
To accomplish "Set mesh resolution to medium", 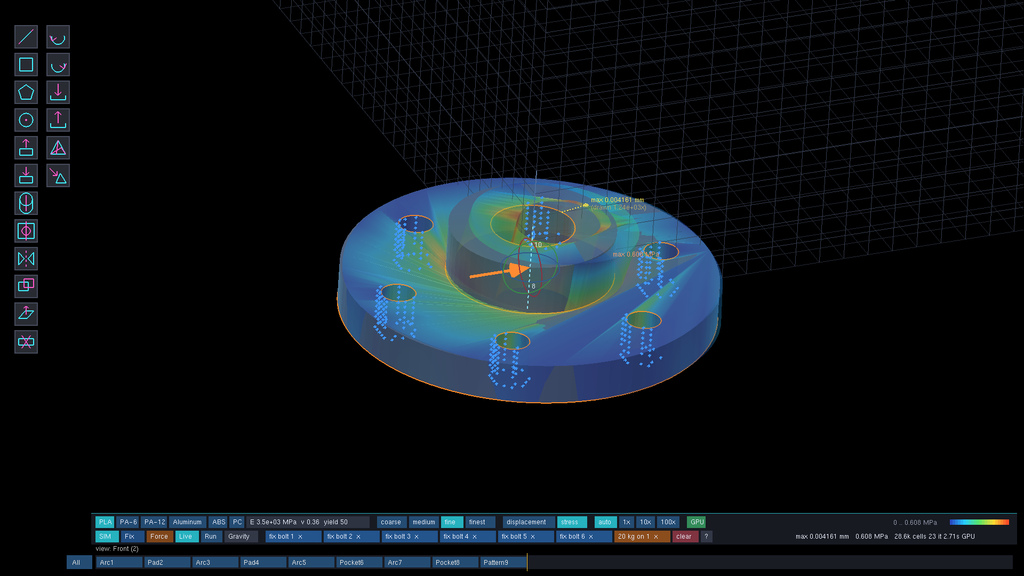I will (423, 522).
